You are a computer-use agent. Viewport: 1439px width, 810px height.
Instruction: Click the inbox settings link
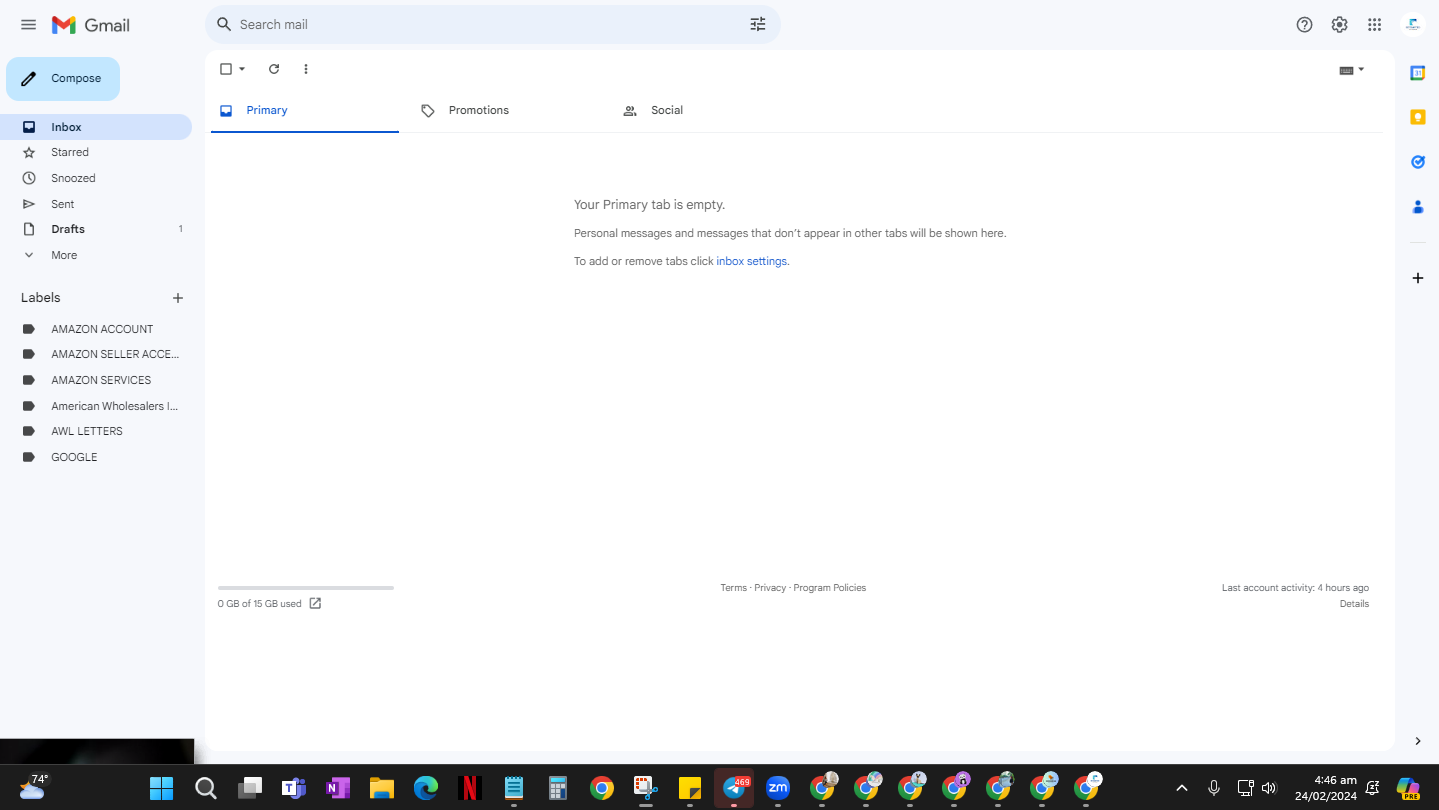752,261
